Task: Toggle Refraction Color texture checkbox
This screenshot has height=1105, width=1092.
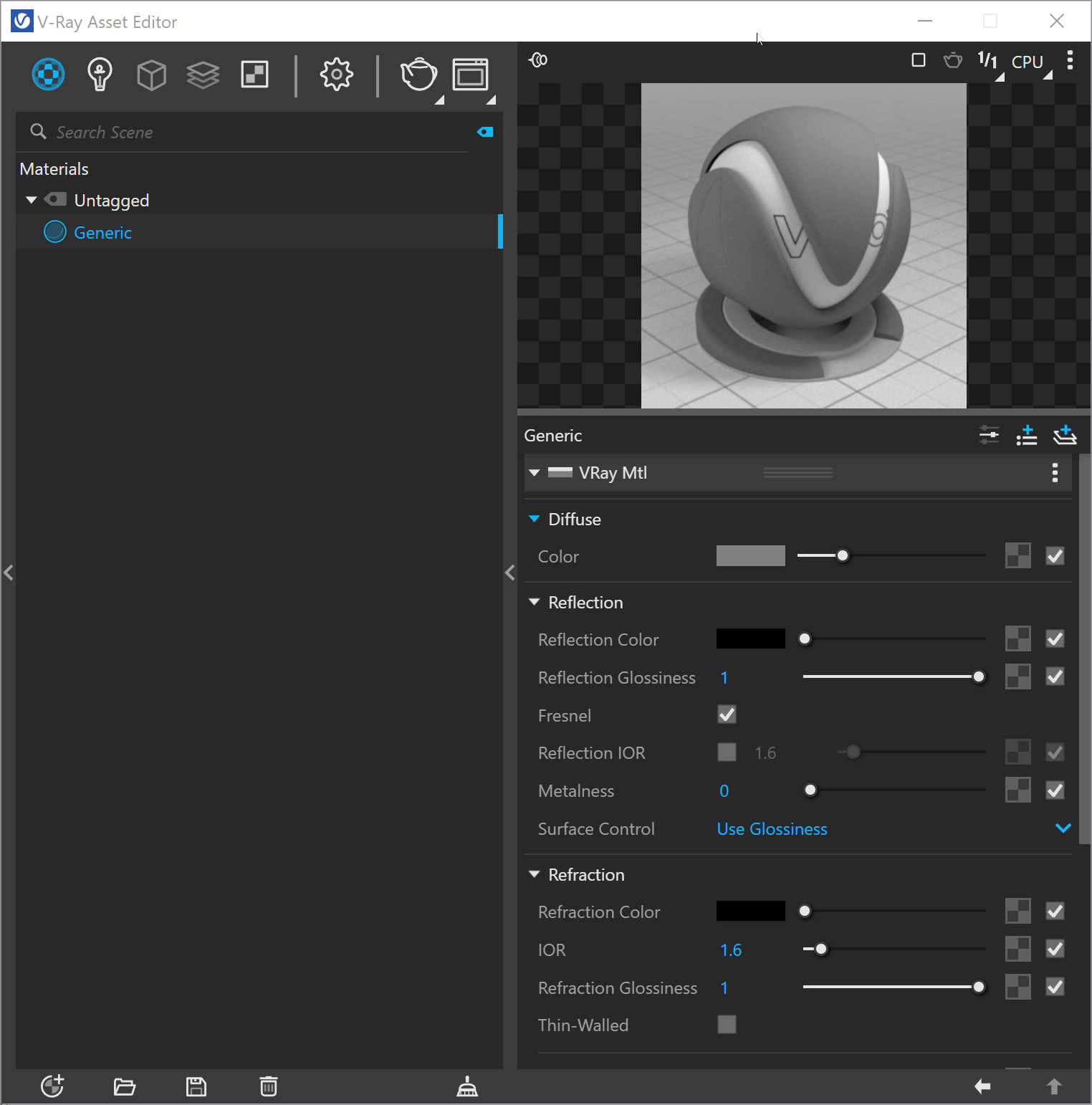Action: (x=1055, y=911)
